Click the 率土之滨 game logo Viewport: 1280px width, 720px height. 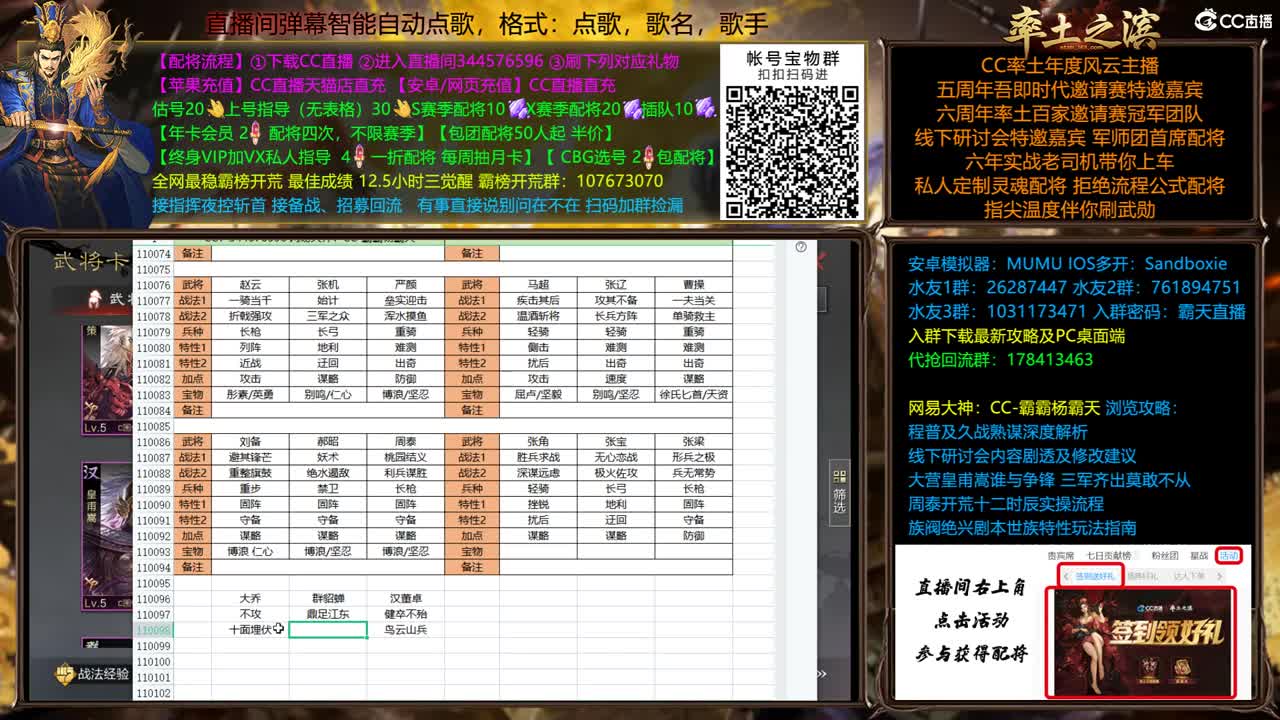point(1082,28)
